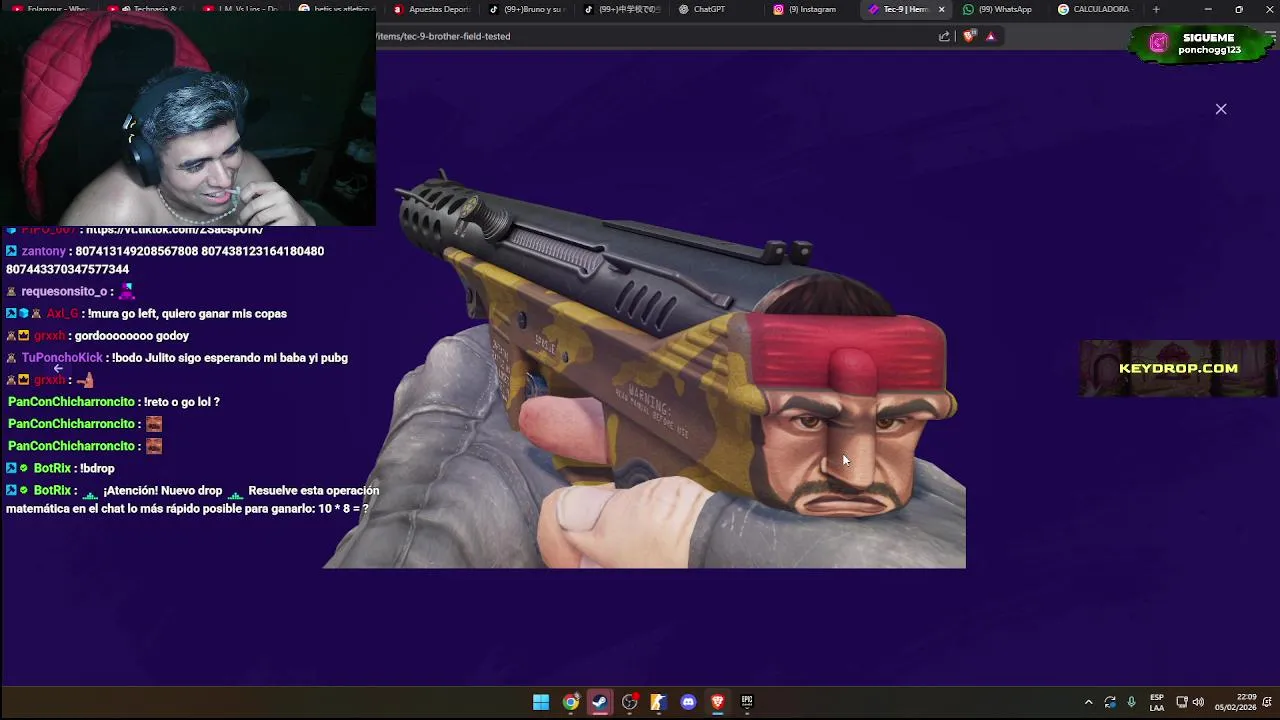Open Steam from the taskbar
The image size is (1280, 720).
point(600,702)
